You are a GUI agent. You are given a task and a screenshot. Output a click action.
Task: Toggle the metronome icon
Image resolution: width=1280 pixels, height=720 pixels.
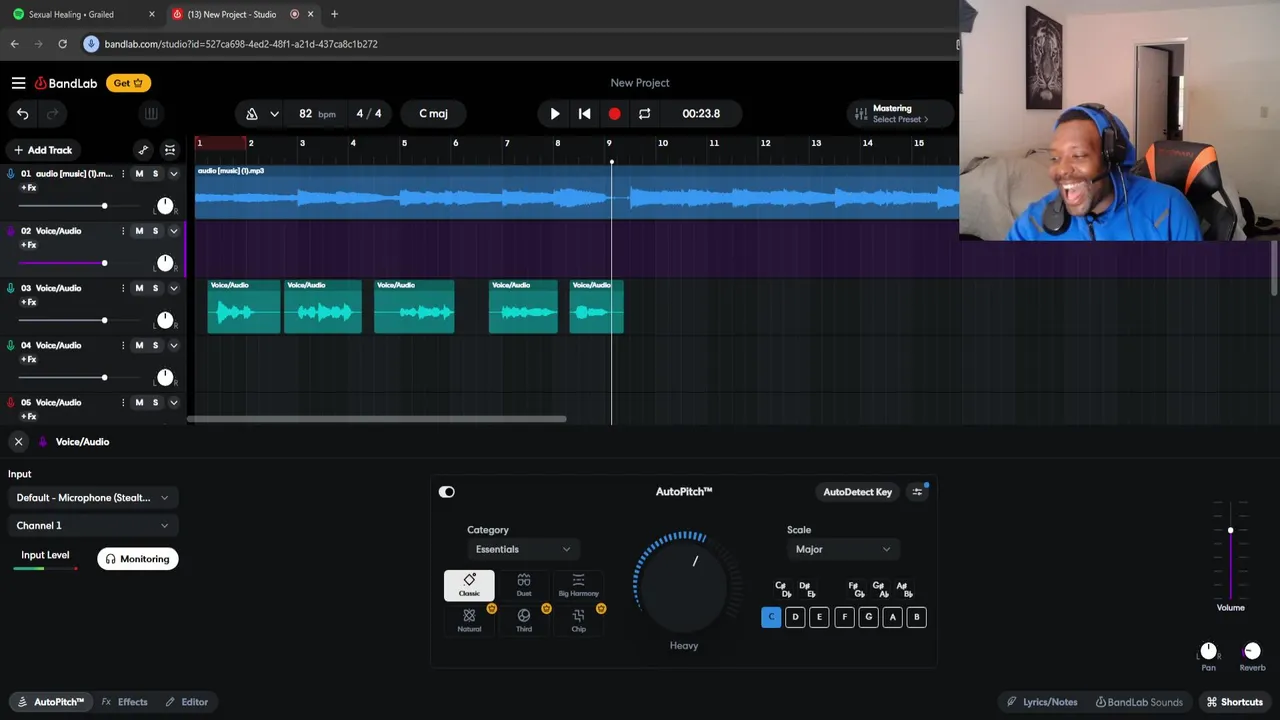click(x=252, y=114)
